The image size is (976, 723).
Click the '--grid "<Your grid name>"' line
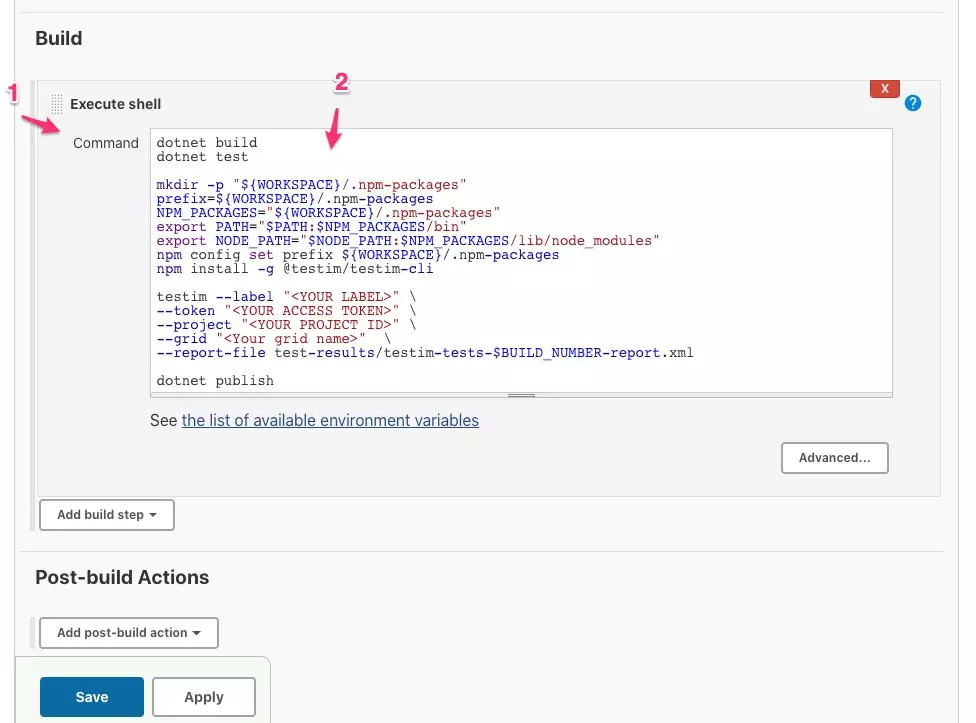point(273,338)
